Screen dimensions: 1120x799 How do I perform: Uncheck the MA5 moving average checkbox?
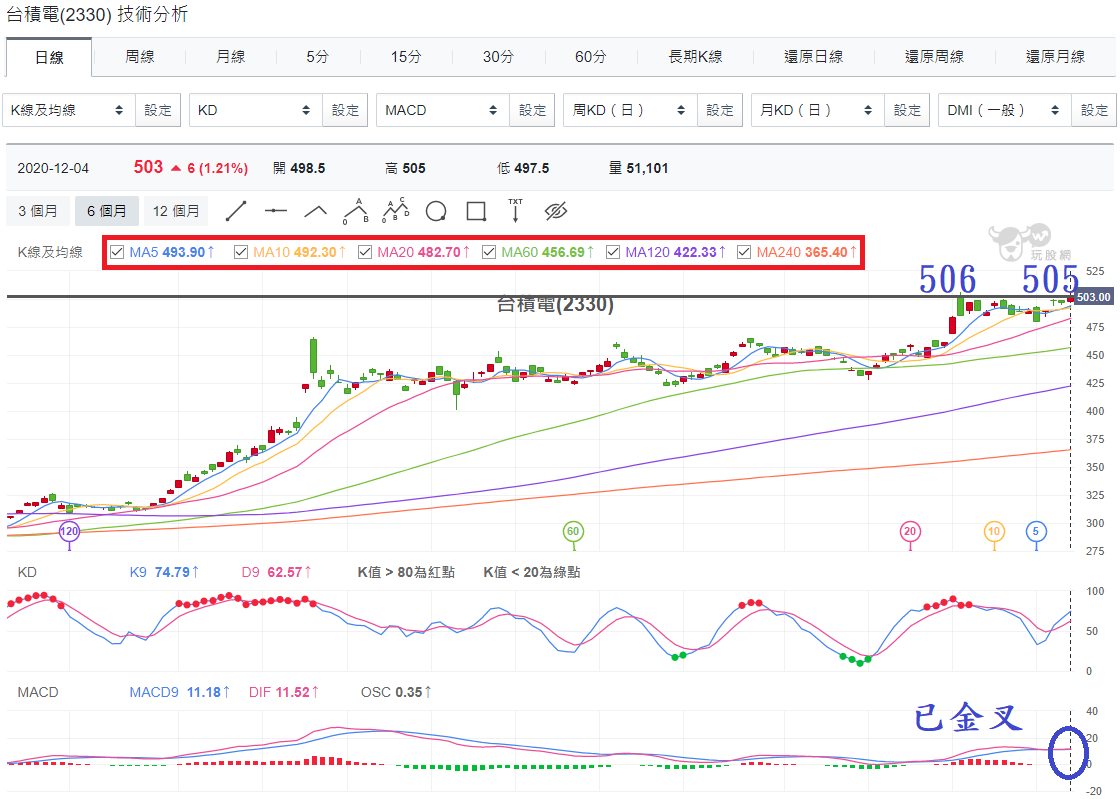117,252
